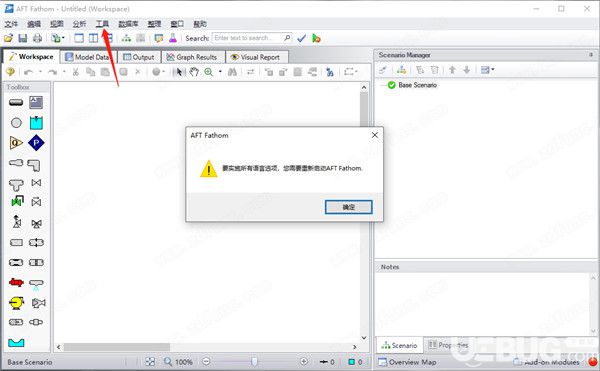Switch to the Graph Results tab

[x=192, y=57]
